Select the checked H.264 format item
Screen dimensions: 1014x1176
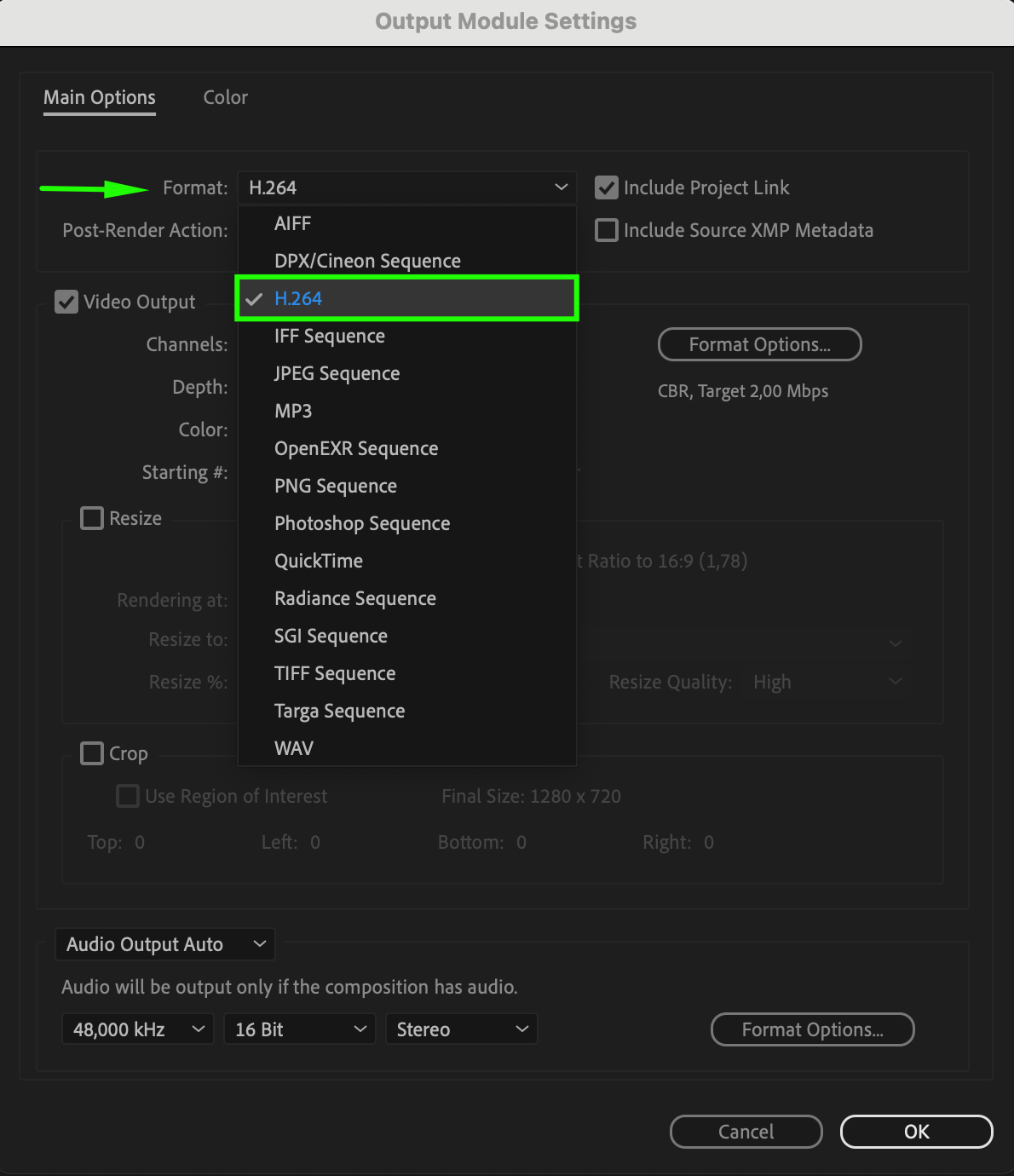(x=298, y=298)
